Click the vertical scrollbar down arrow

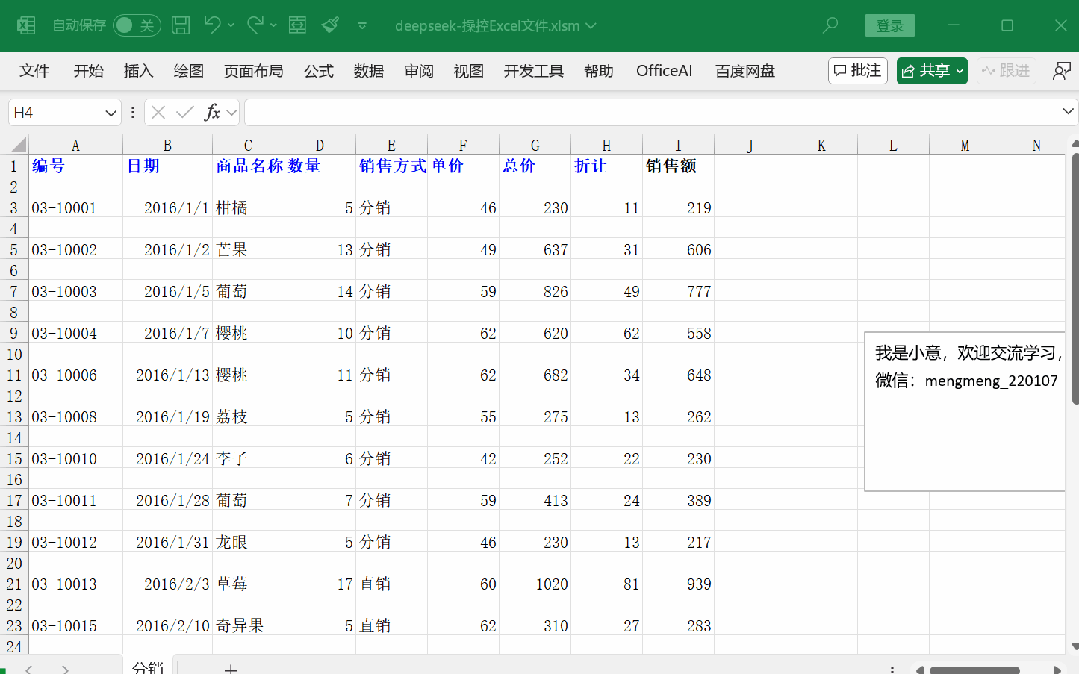[1075, 646]
